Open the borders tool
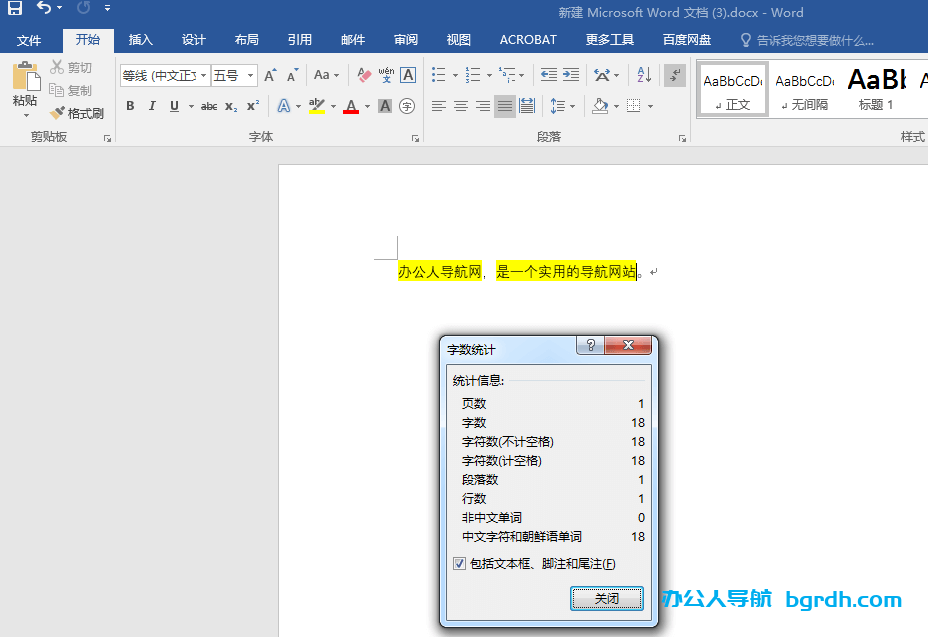Viewport: 928px width, 637px height. point(633,106)
